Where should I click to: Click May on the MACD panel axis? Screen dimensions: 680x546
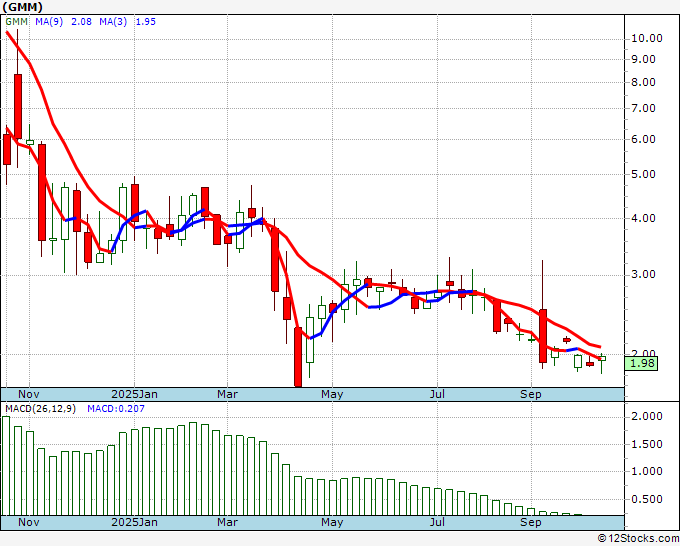(x=332, y=522)
